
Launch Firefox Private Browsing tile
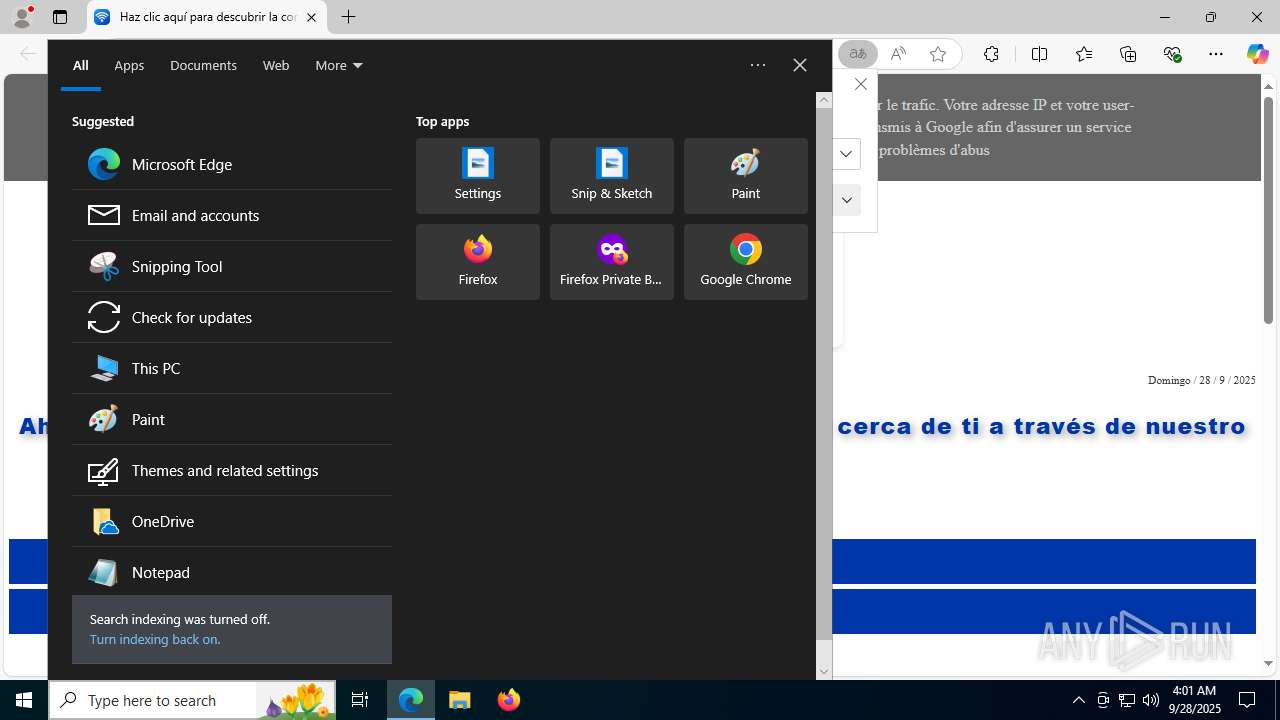click(x=612, y=262)
